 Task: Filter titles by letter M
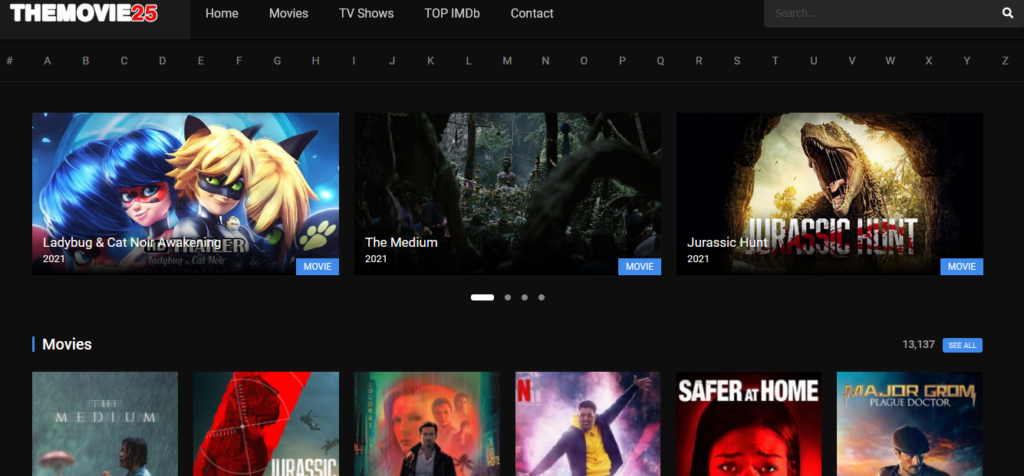pyautogui.click(x=507, y=61)
